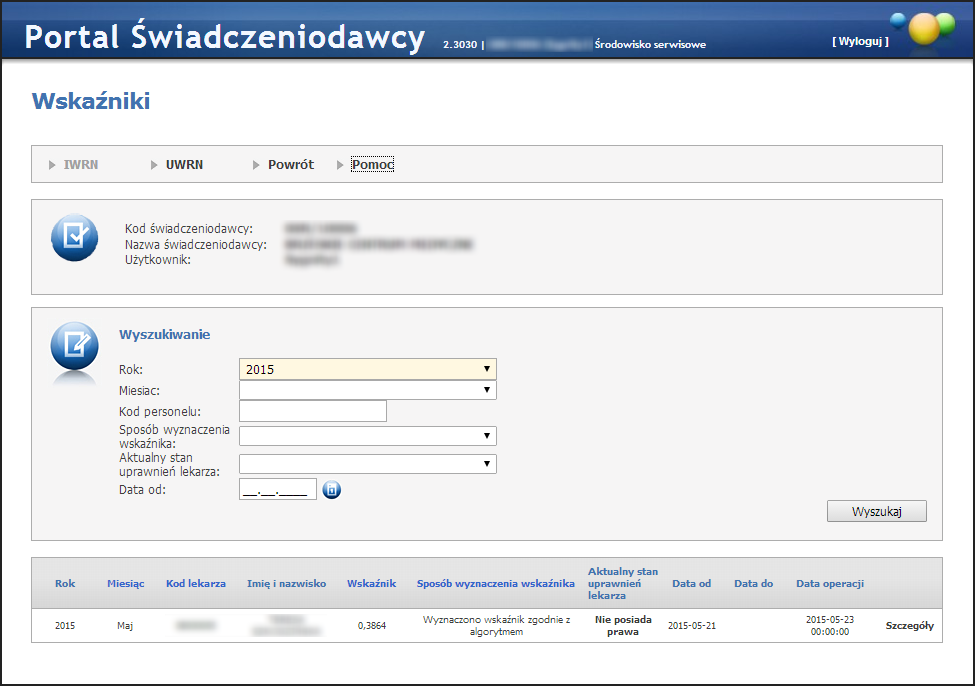Sort by Kod lekarza column header

(x=195, y=584)
